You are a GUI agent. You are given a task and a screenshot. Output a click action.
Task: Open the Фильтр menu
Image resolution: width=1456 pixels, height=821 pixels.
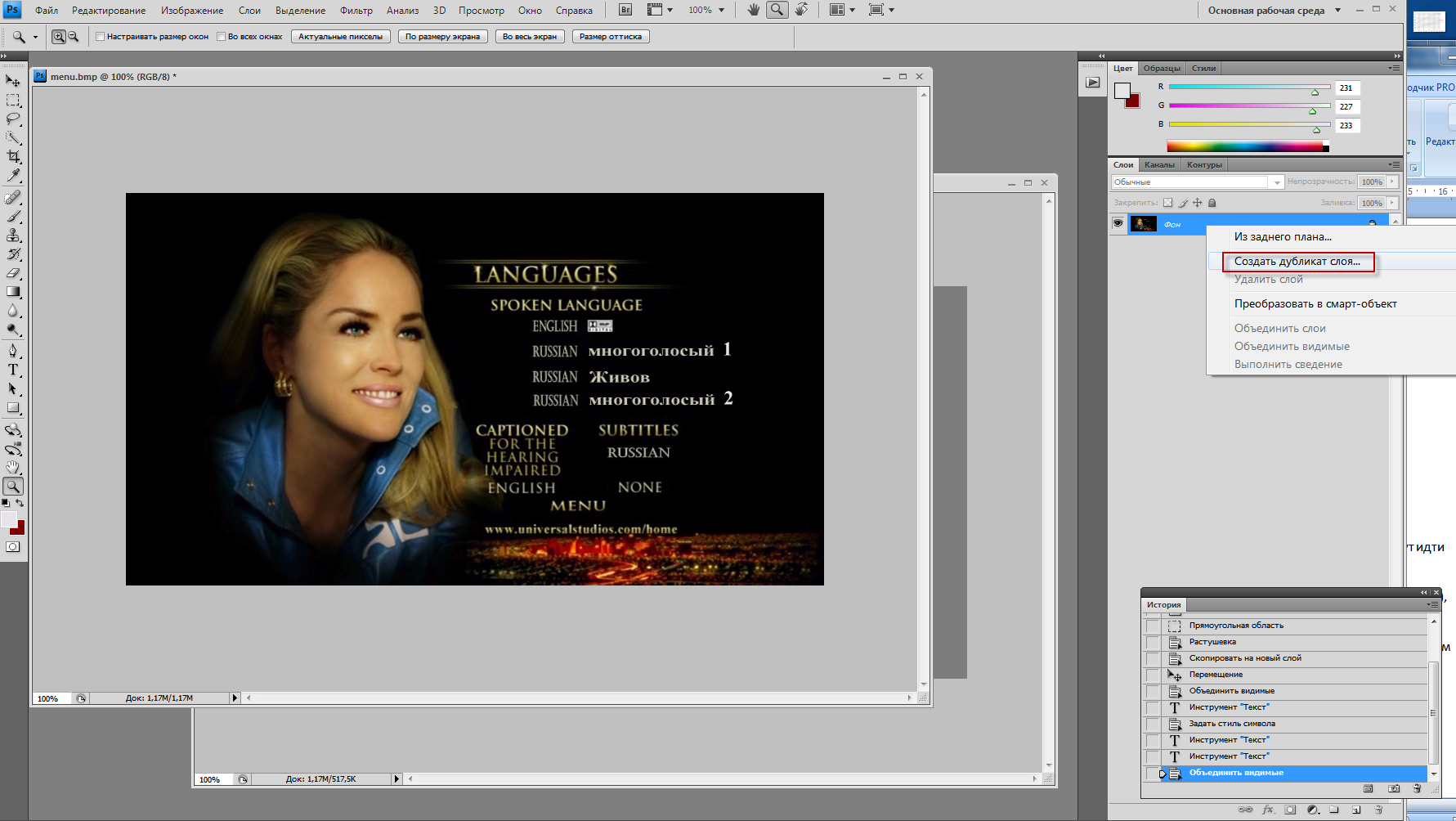[356, 11]
